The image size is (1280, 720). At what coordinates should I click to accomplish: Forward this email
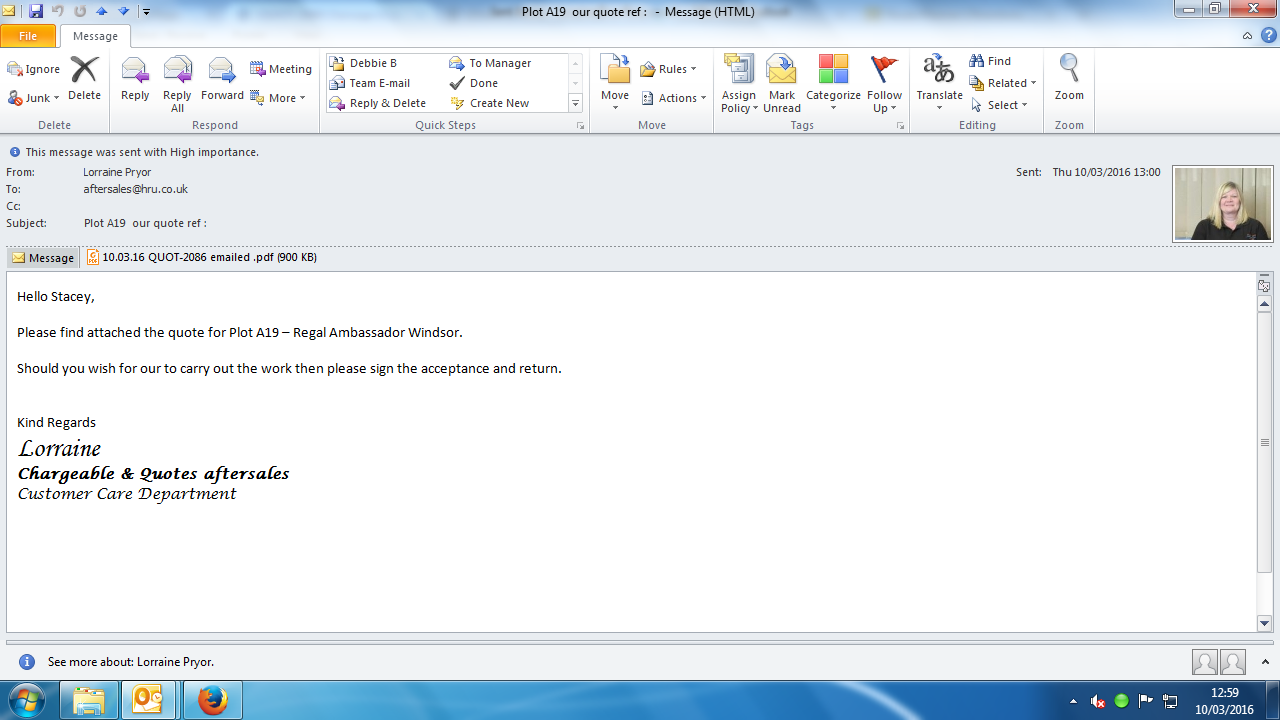(222, 79)
